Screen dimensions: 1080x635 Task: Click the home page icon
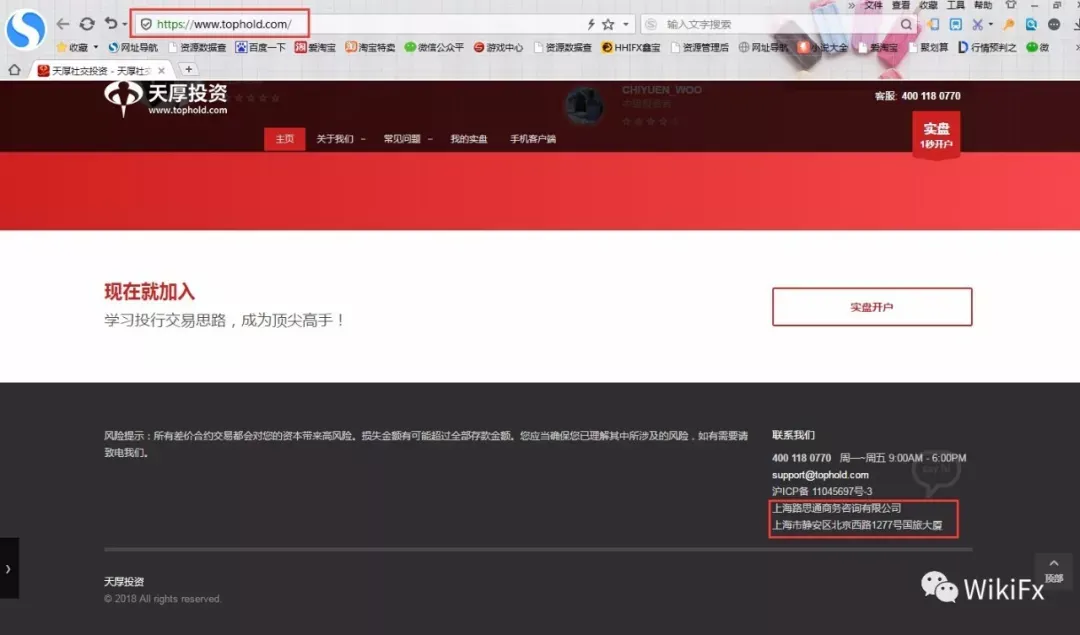pyautogui.click(x=14, y=70)
